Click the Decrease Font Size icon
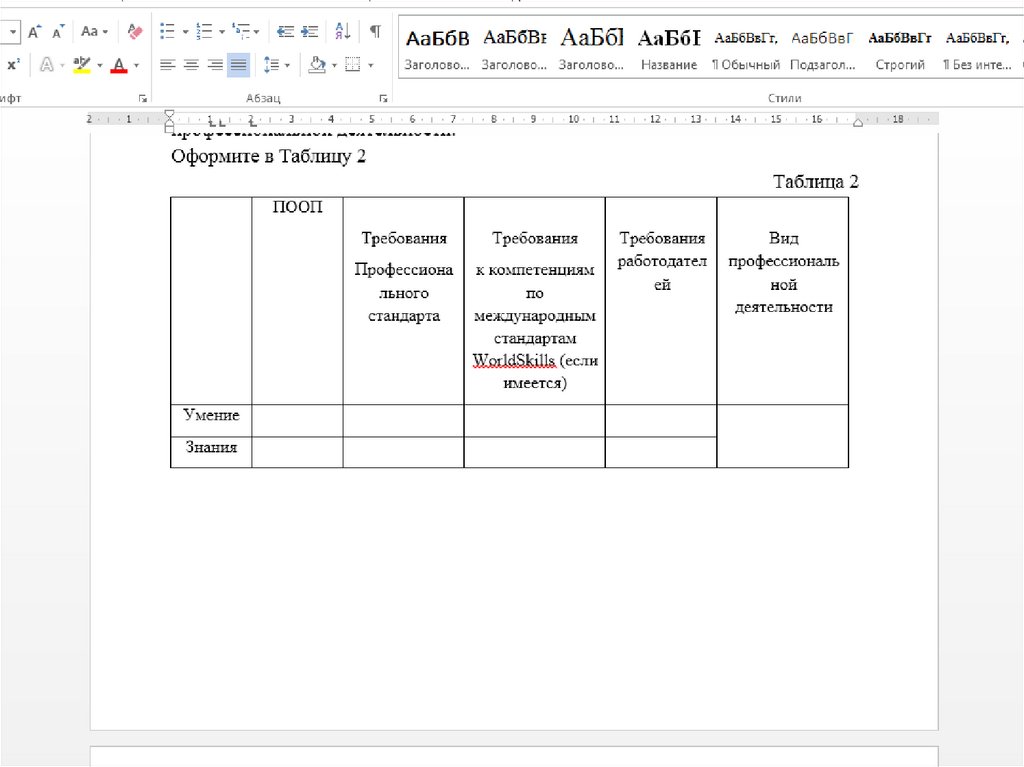 pos(58,31)
